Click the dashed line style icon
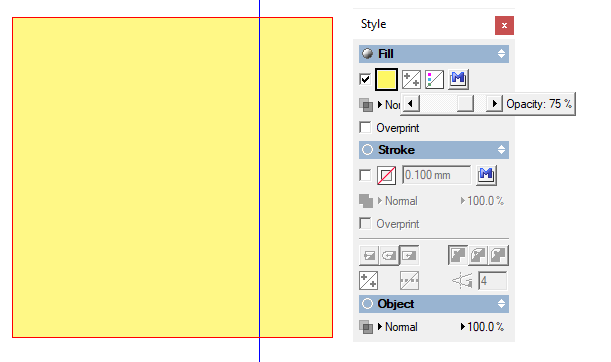This screenshot has width=611, height=362. 409,281
